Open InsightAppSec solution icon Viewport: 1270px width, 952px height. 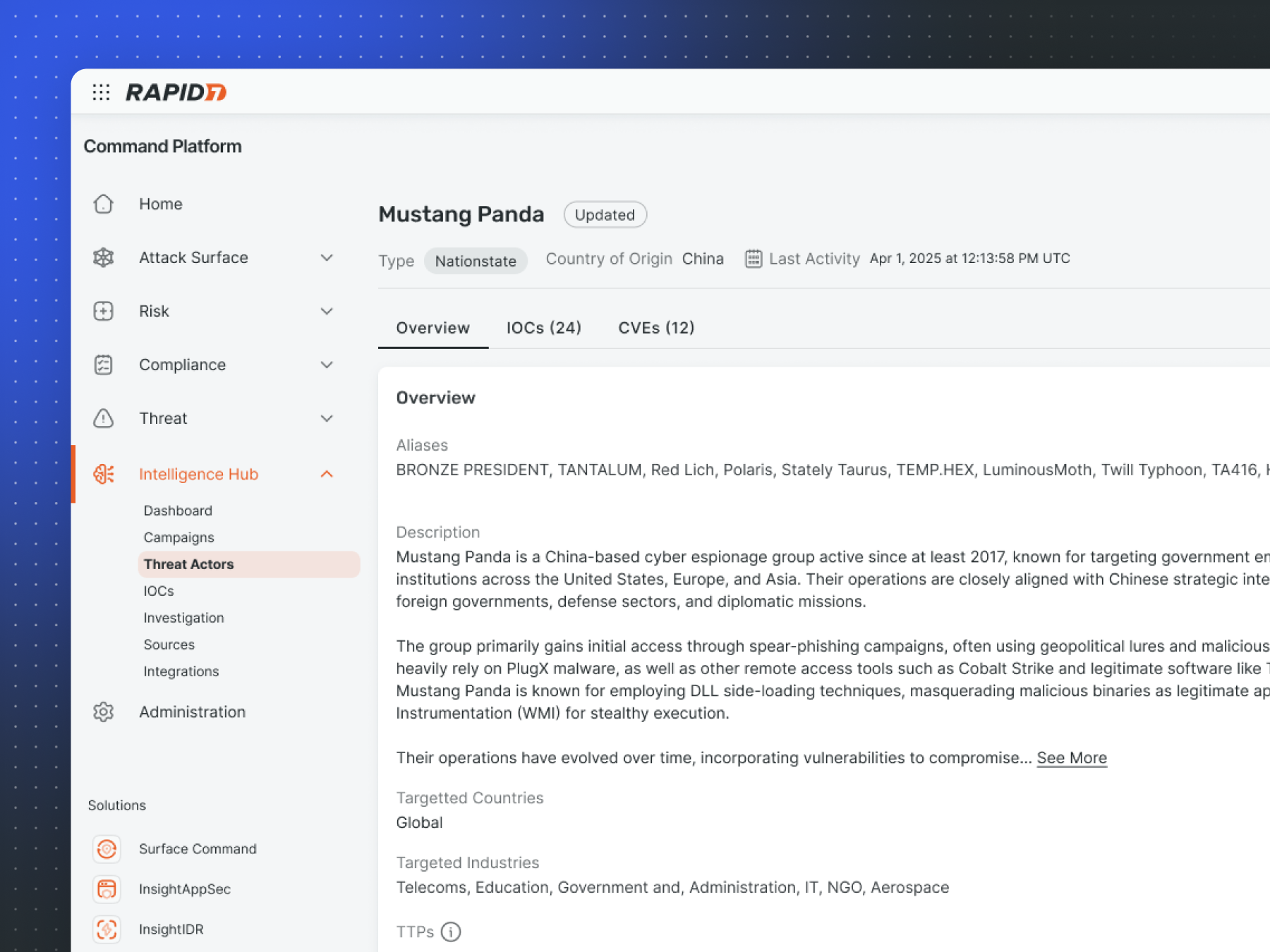coord(107,889)
